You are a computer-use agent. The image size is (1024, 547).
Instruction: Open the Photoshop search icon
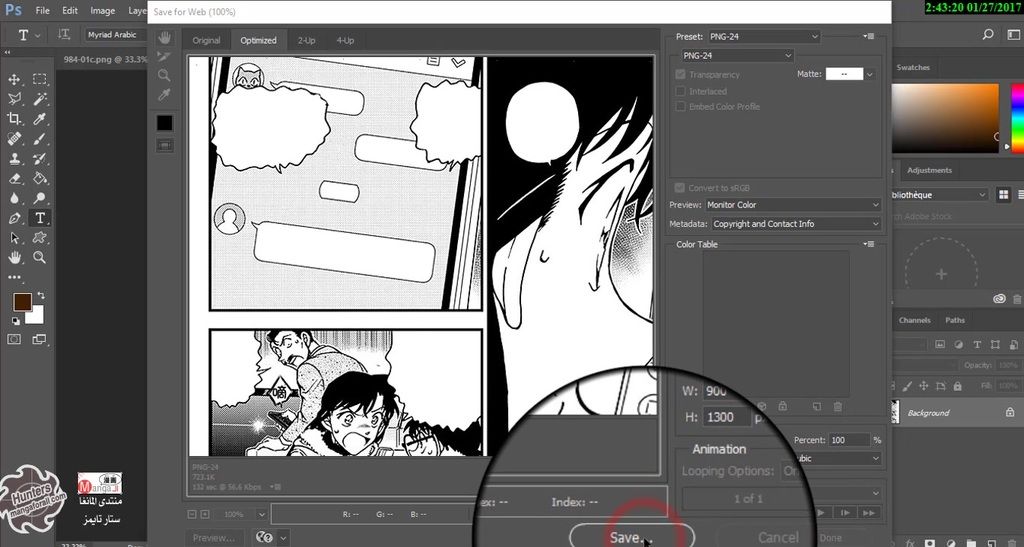(x=988, y=35)
